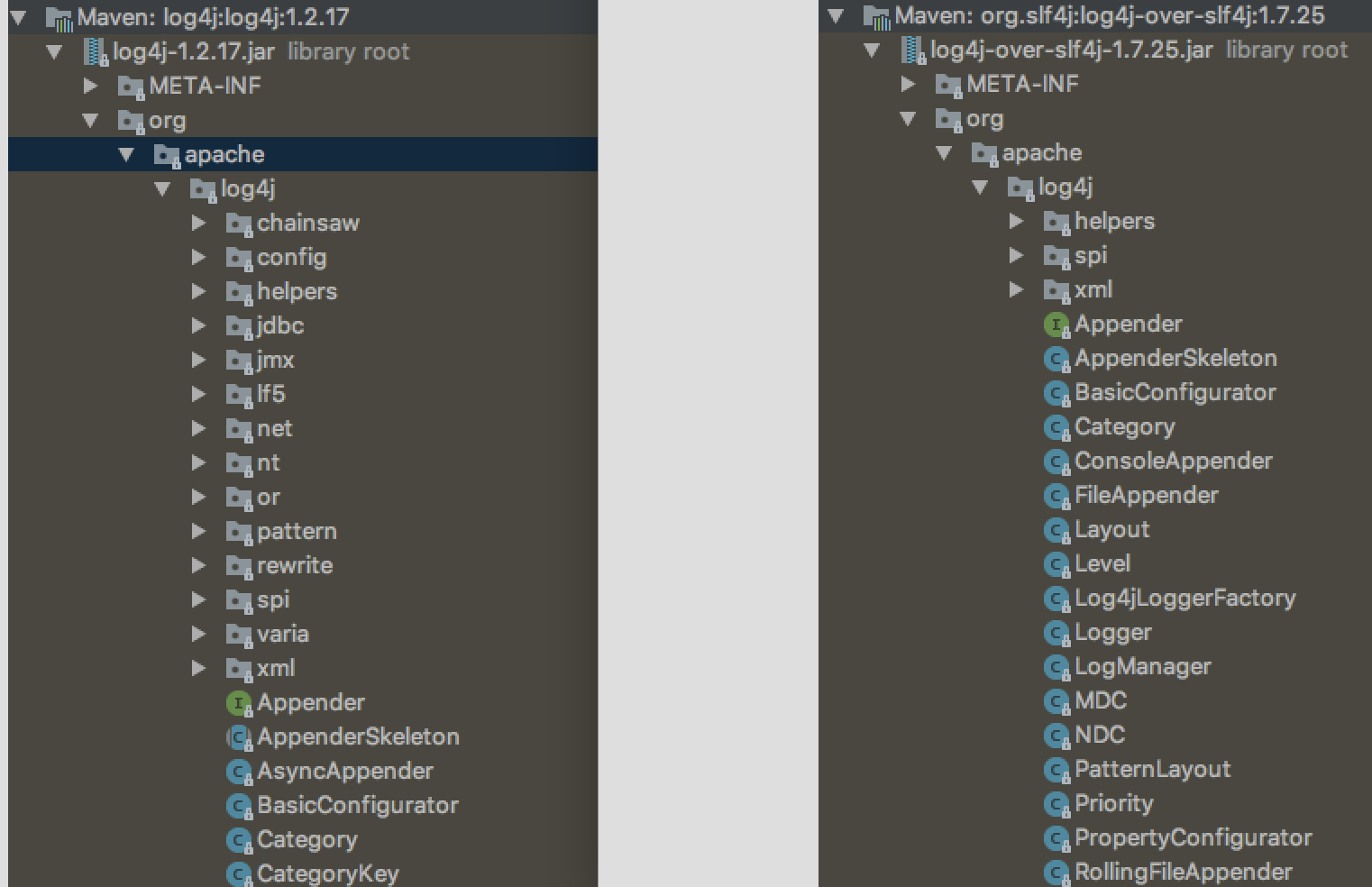The image size is (1372, 887).
Task: Expand the config package arrow
Action: 198,257
